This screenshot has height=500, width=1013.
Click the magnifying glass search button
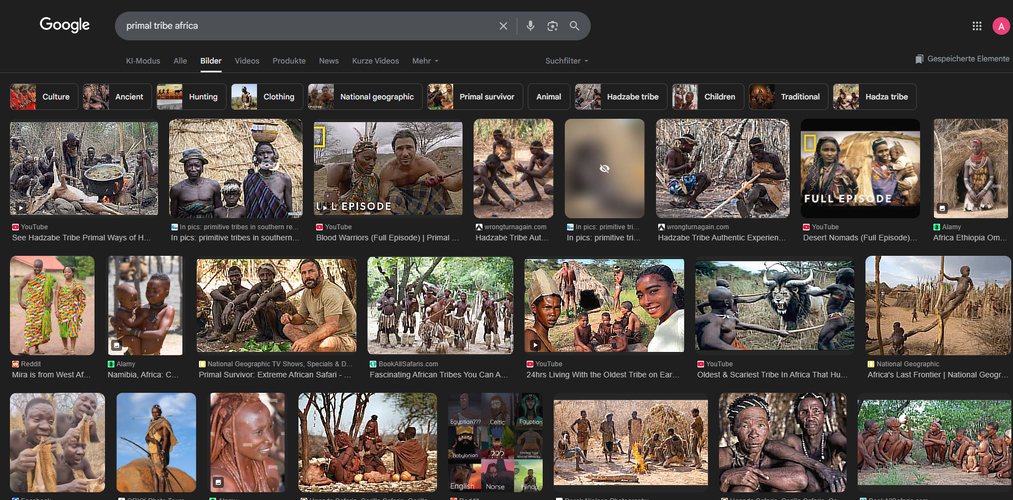(x=574, y=26)
